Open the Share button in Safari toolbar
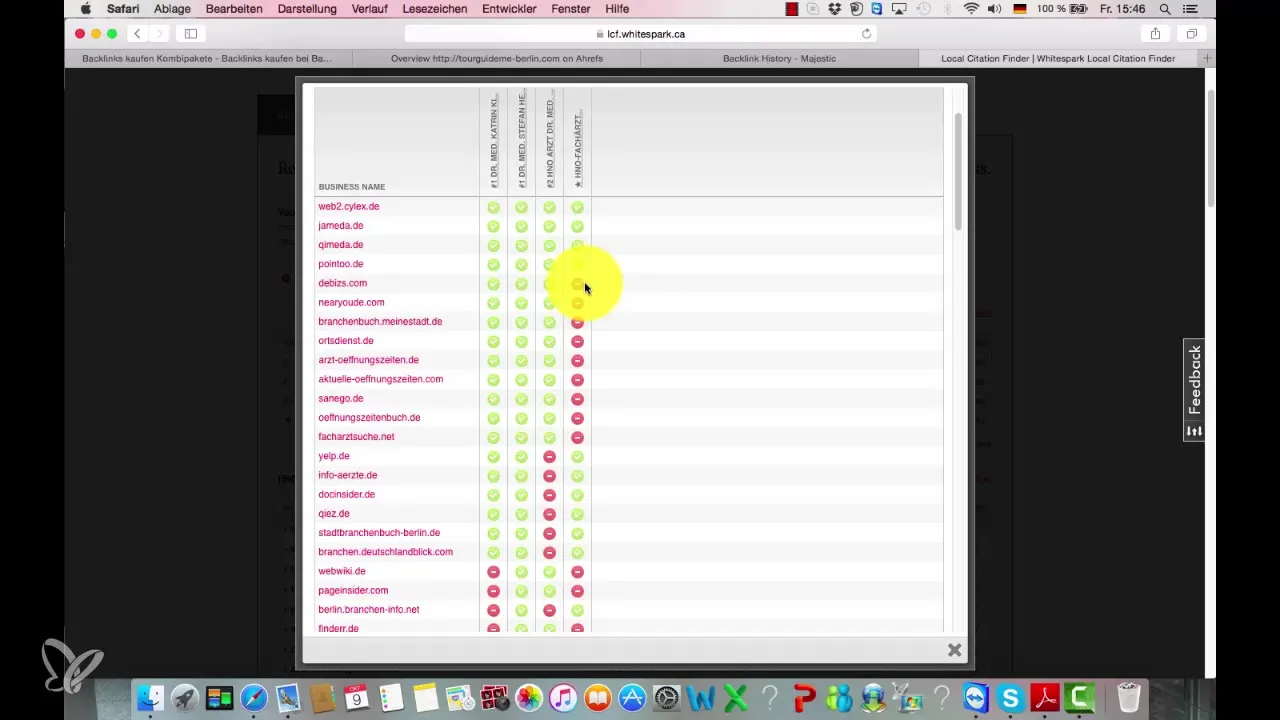1280x720 pixels. [1155, 33]
